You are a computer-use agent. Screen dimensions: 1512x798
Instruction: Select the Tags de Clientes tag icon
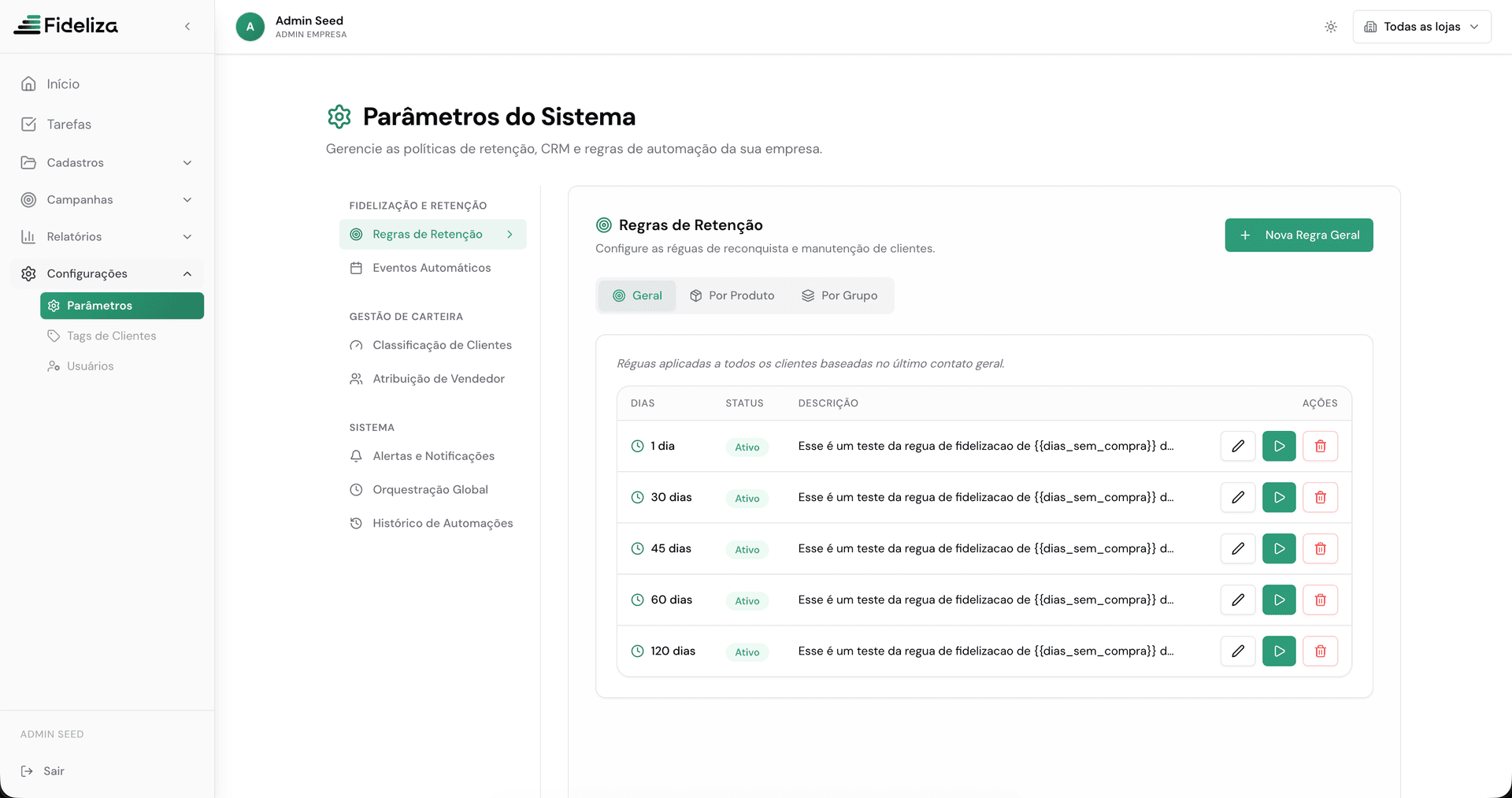54,336
